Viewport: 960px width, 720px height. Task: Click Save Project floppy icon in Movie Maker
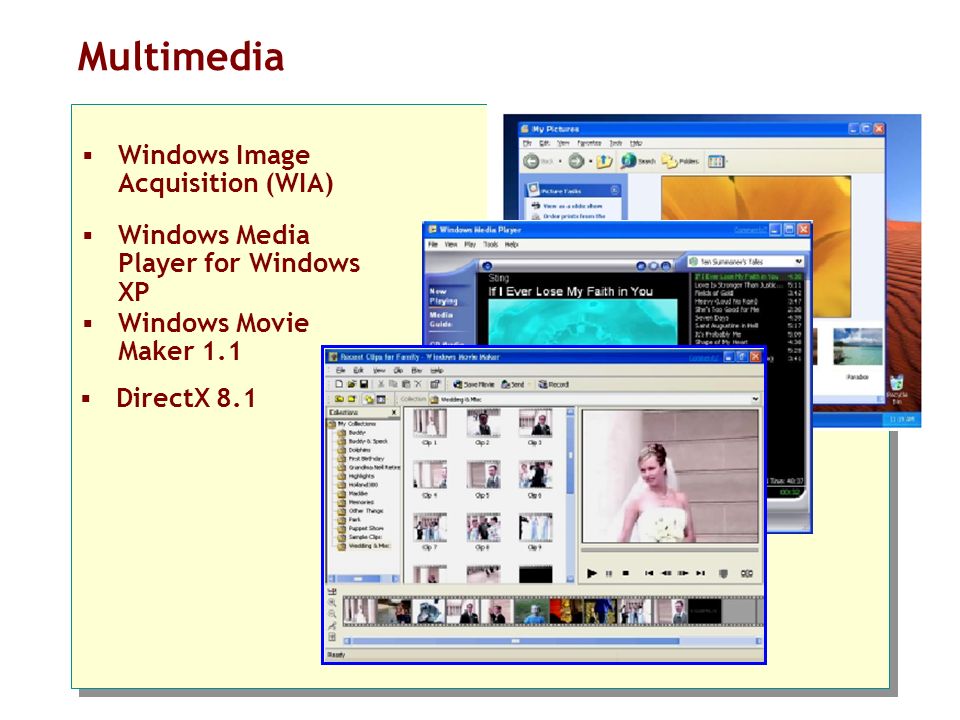tap(364, 384)
